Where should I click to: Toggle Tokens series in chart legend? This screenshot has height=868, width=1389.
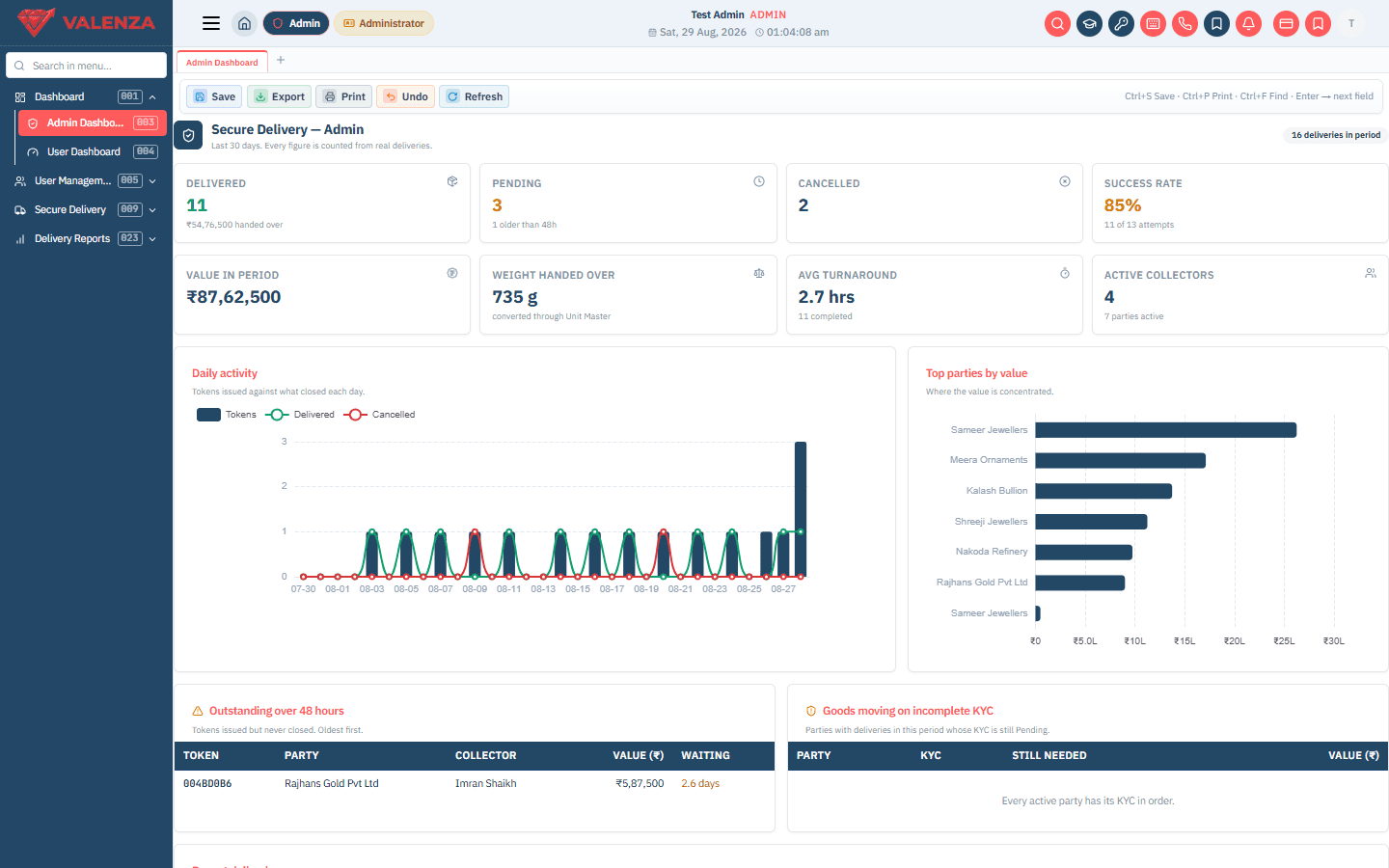[x=227, y=415]
